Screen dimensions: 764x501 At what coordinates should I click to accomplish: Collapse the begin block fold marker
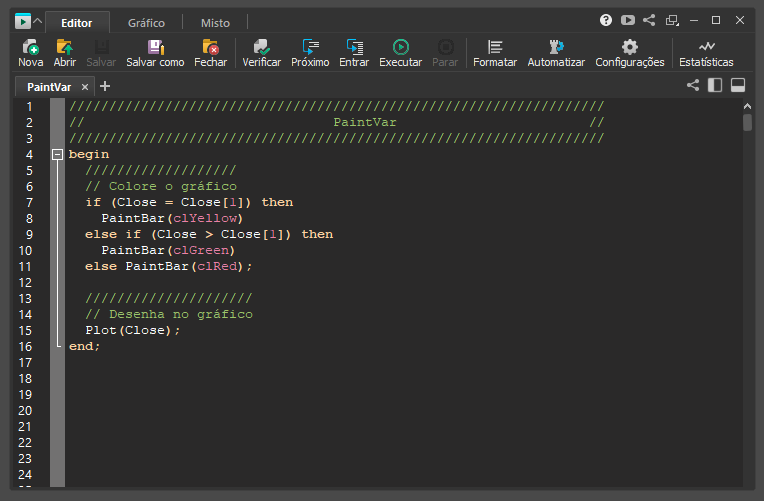[x=57, y=154]
